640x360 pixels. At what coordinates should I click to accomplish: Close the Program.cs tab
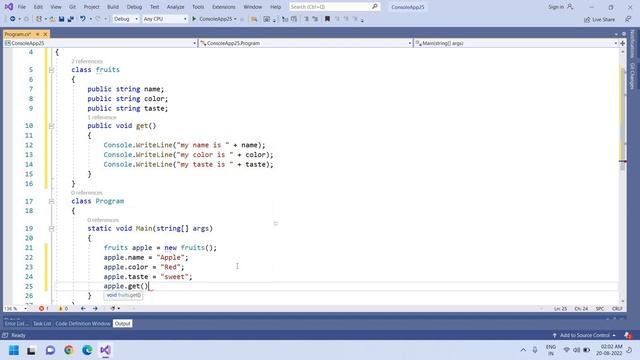(x=45, y=34)
